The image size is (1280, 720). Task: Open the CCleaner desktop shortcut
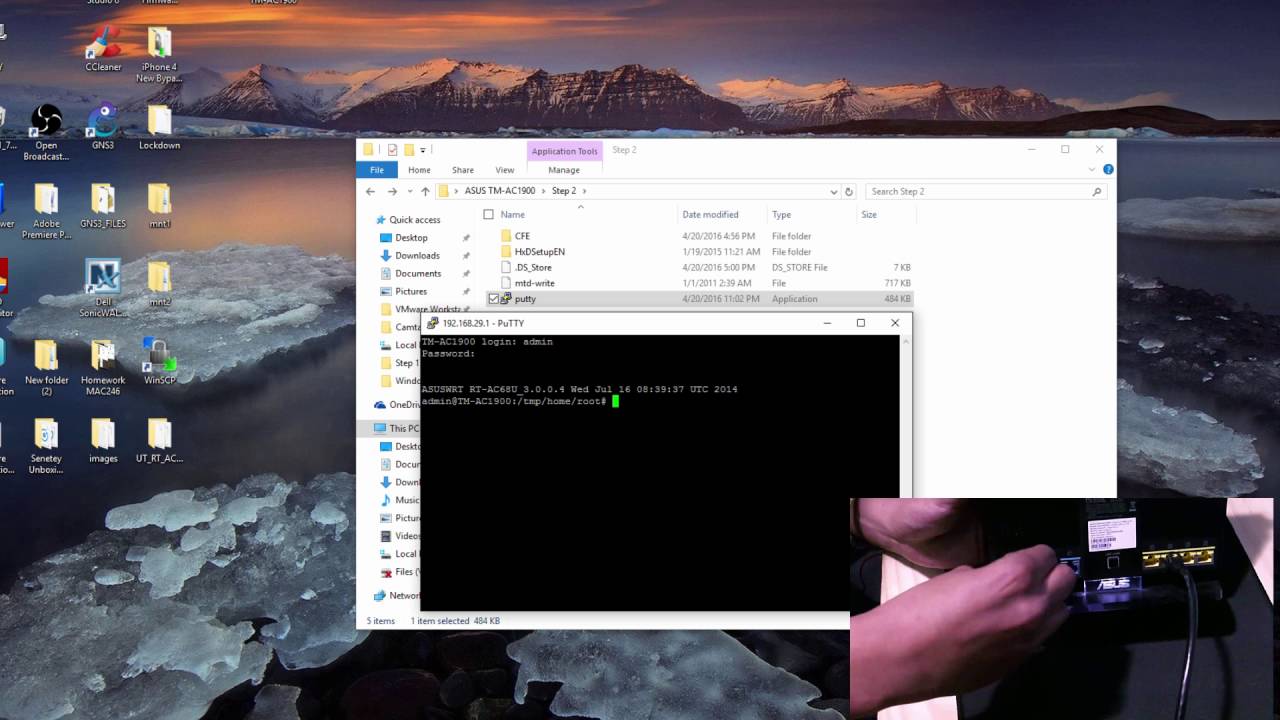(103, 50)
